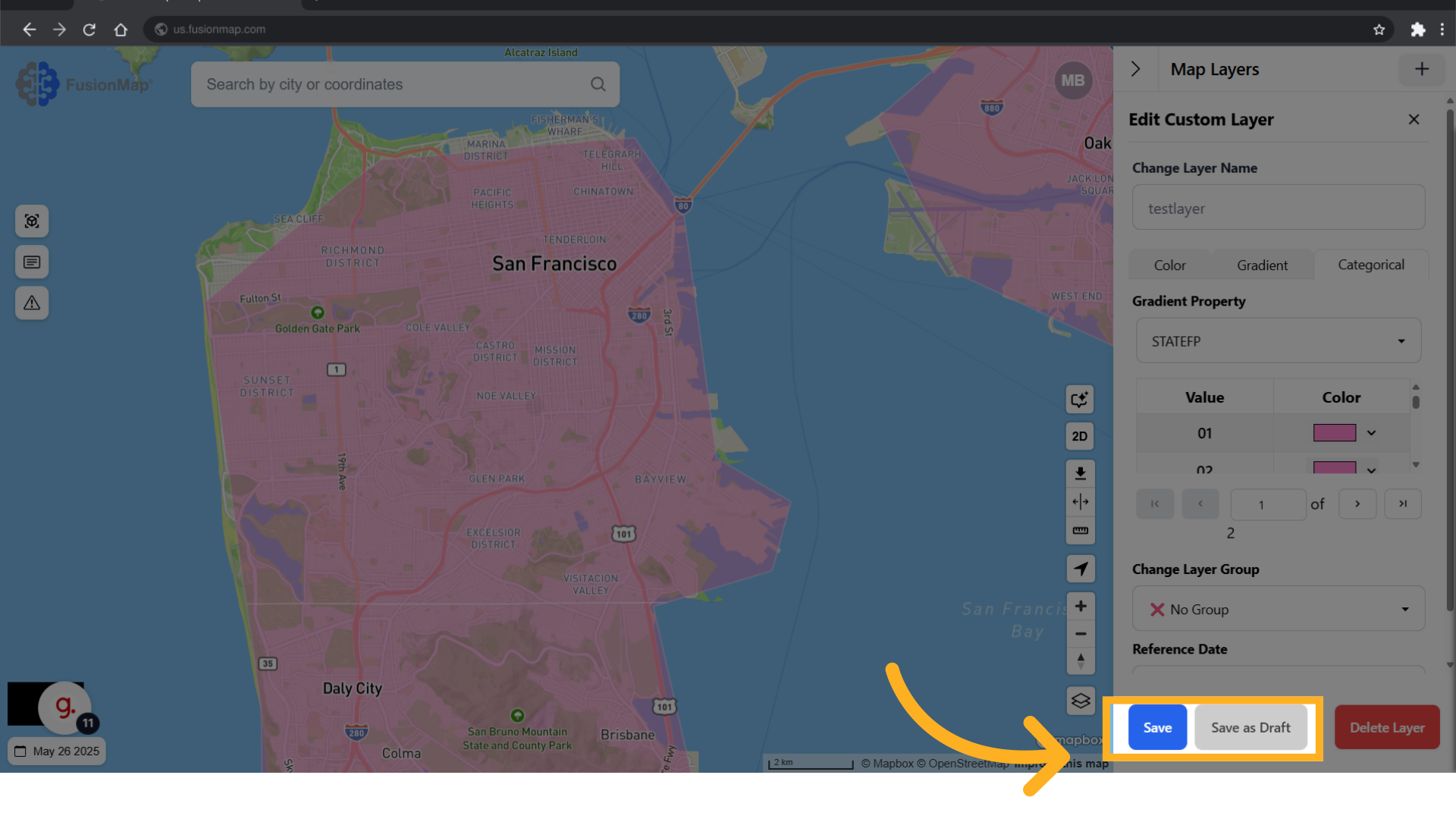Close the Edit Custom Layer panel
The image size is (1456, 819).
point(1414,120)
